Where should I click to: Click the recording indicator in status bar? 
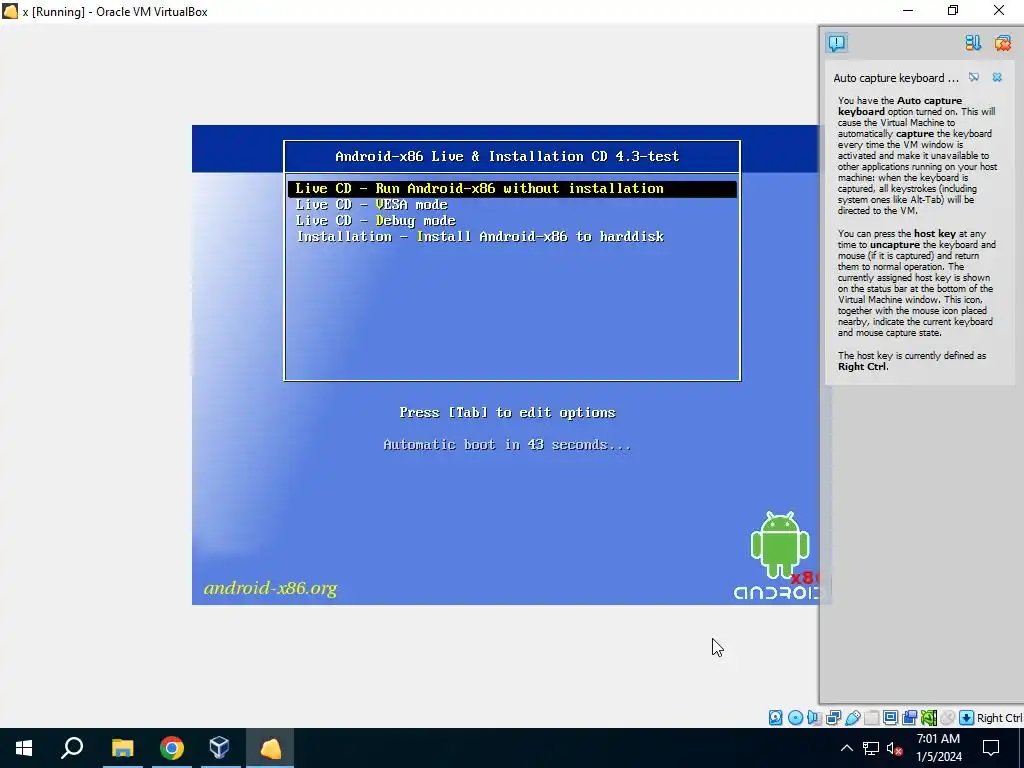click(x=909, y=718)
